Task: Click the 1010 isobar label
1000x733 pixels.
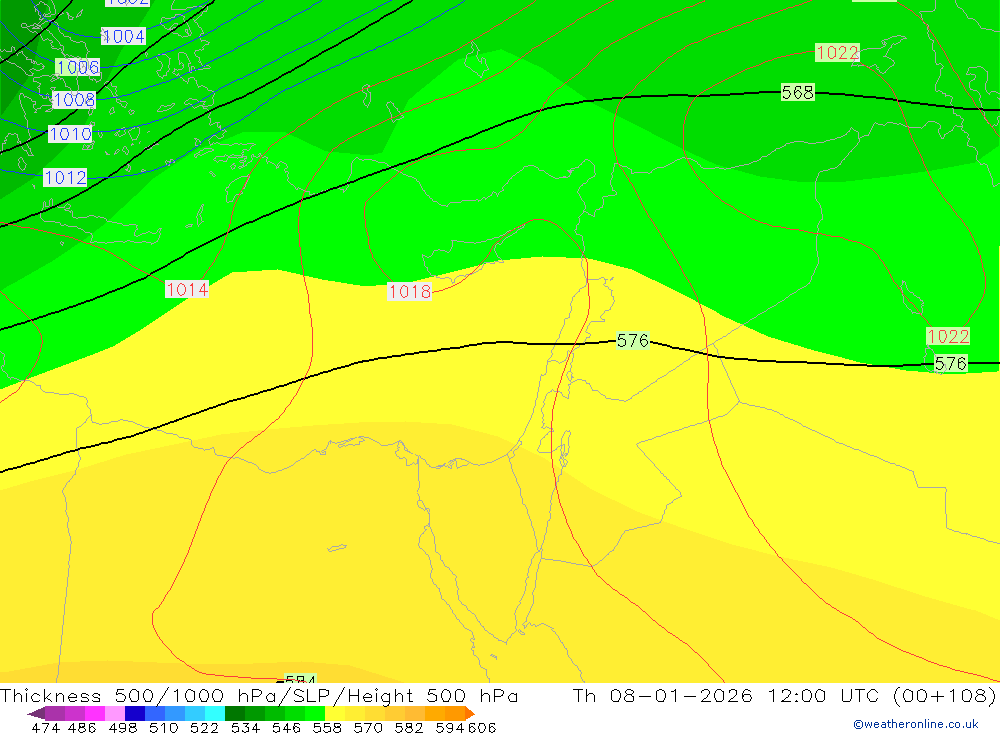Action: click(70, 134)
